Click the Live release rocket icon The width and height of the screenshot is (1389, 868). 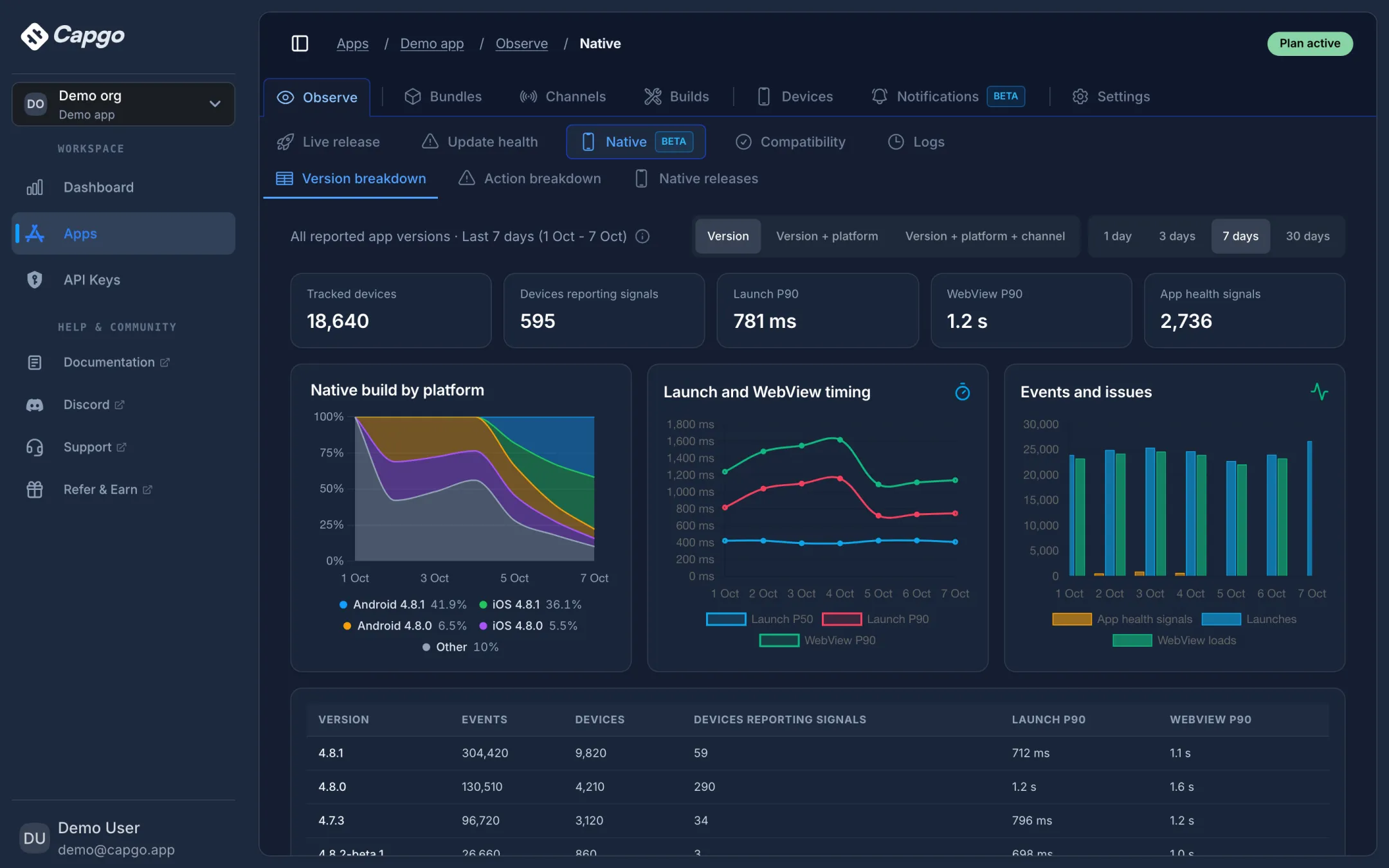tap(285, 141)
